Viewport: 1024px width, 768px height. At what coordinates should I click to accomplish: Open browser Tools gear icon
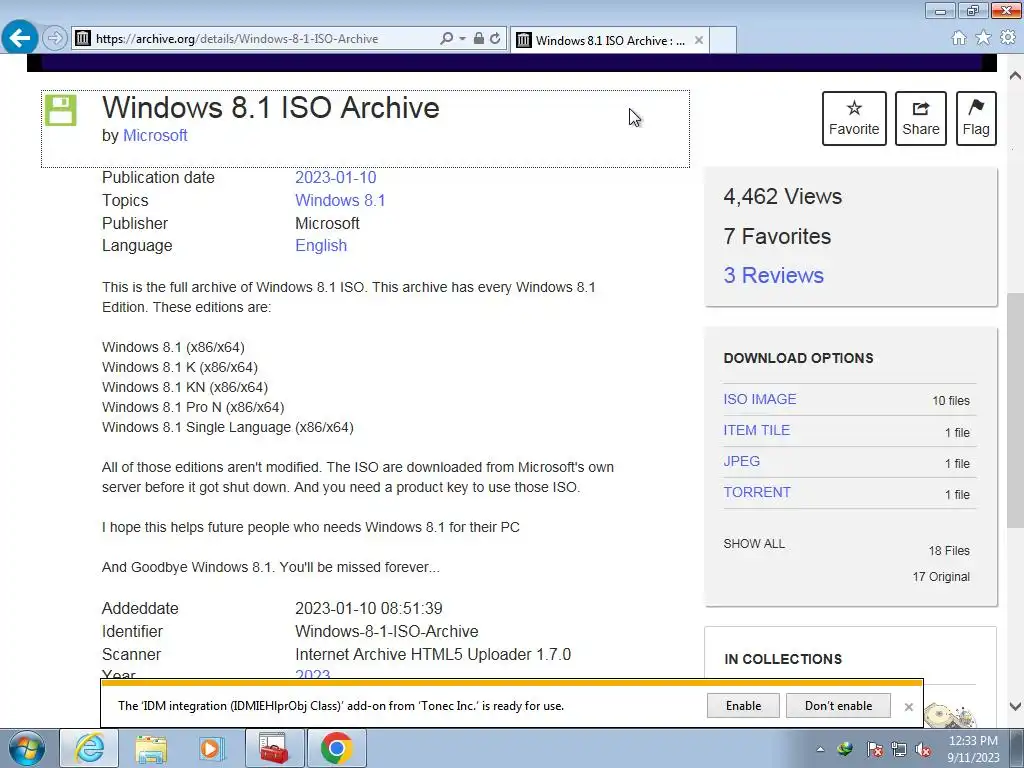pyautogui.click(x=1008, y=38)
